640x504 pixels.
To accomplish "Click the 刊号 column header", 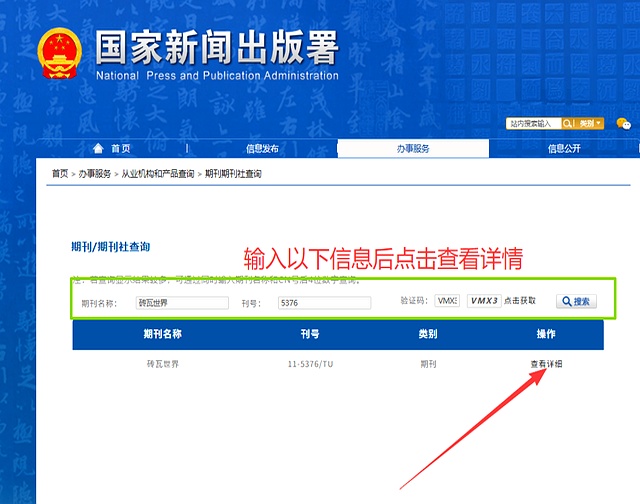I will pos(310,334).
